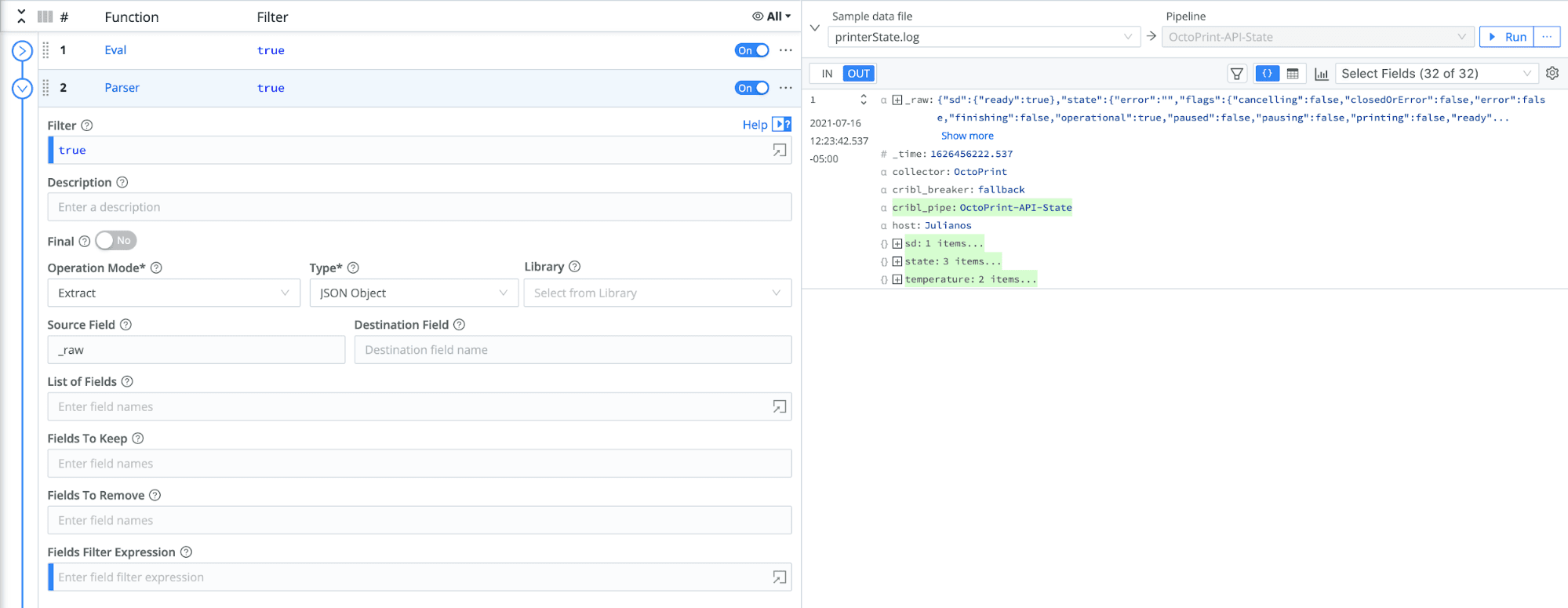Click the filter funnel icon in preview
This screenshot has height=608, width=1568.
[x=1236, y=74]
